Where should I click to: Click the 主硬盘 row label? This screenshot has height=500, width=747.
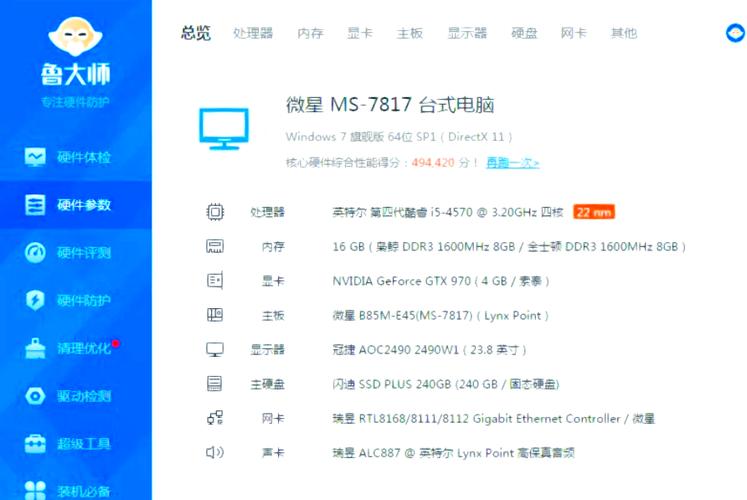pyautogui.click(x=267, y=384)
